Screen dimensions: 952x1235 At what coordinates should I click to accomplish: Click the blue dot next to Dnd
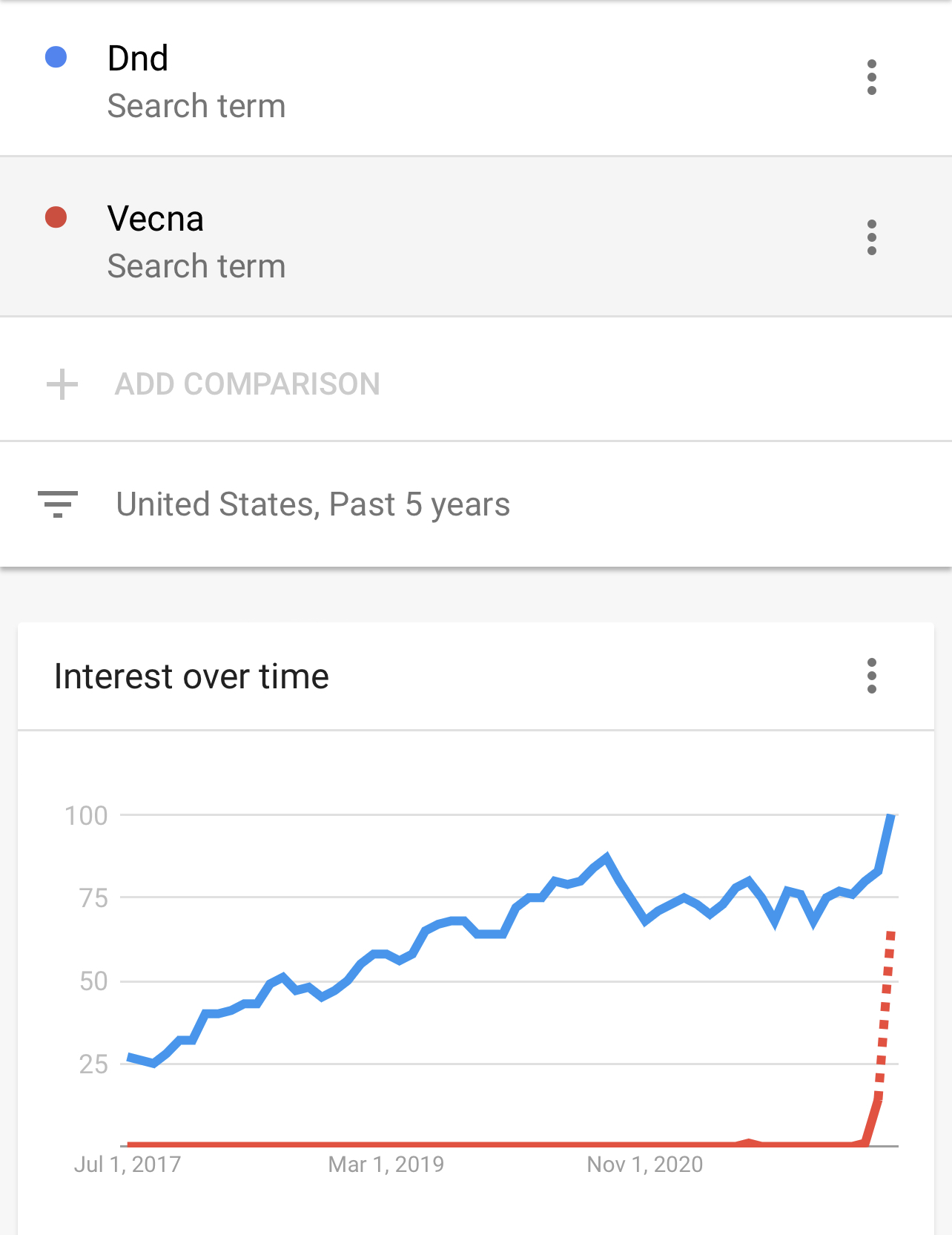coord(56,57)
